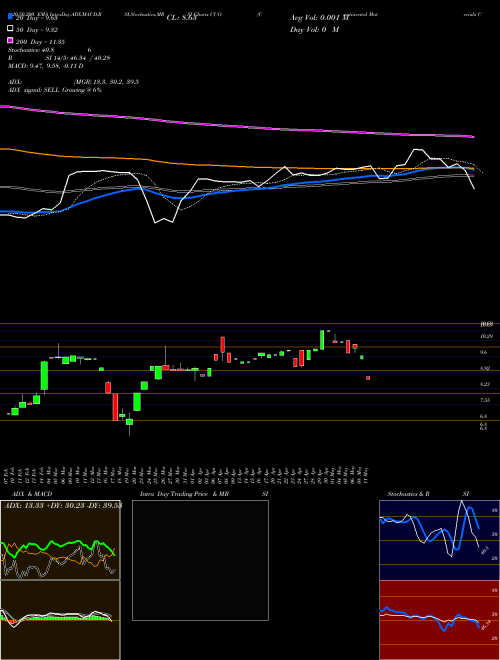This screenshot has height=660, width=500.
Task: Click the magenta 200-day moving average line
Action: pos(236,125)
